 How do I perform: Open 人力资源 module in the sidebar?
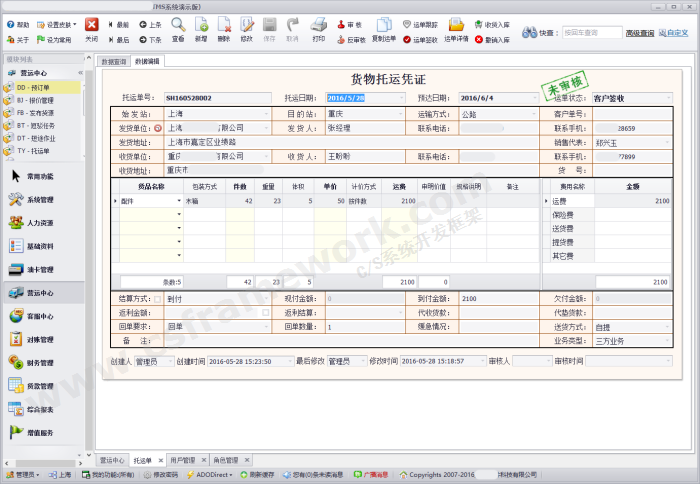pos(38,223)
